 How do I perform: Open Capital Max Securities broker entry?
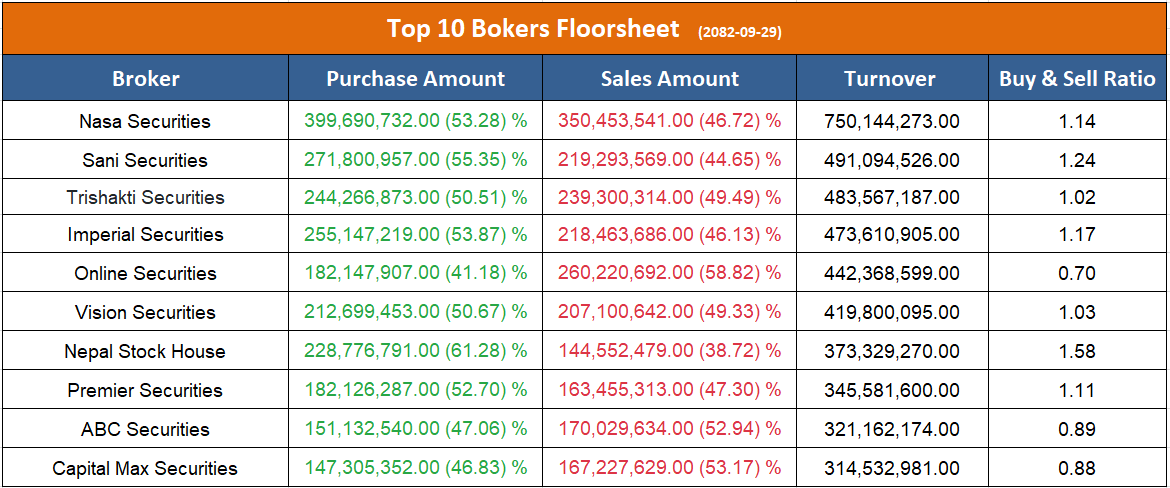145,469
